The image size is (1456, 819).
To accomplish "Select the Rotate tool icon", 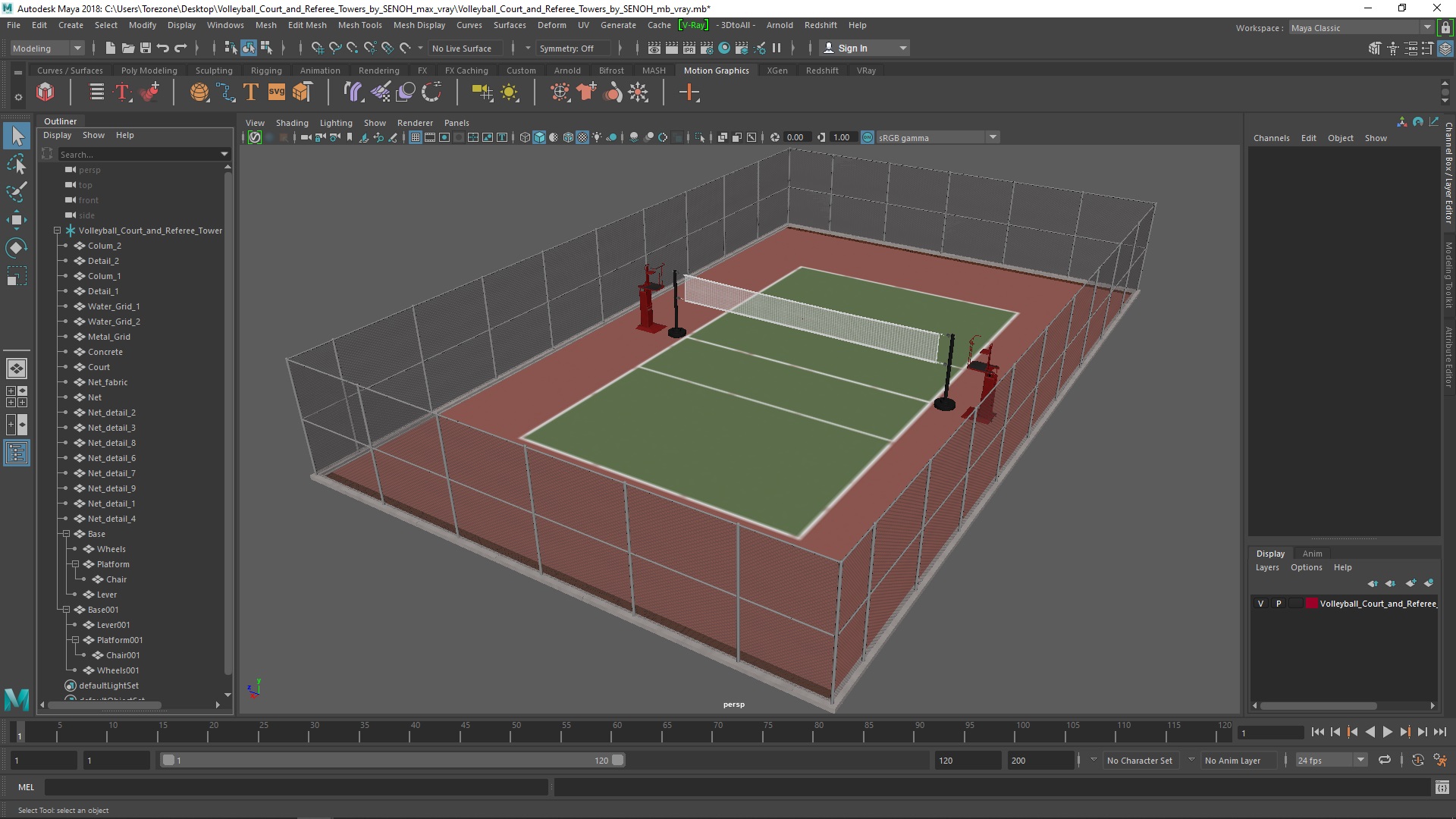I will tap(16, 248).
